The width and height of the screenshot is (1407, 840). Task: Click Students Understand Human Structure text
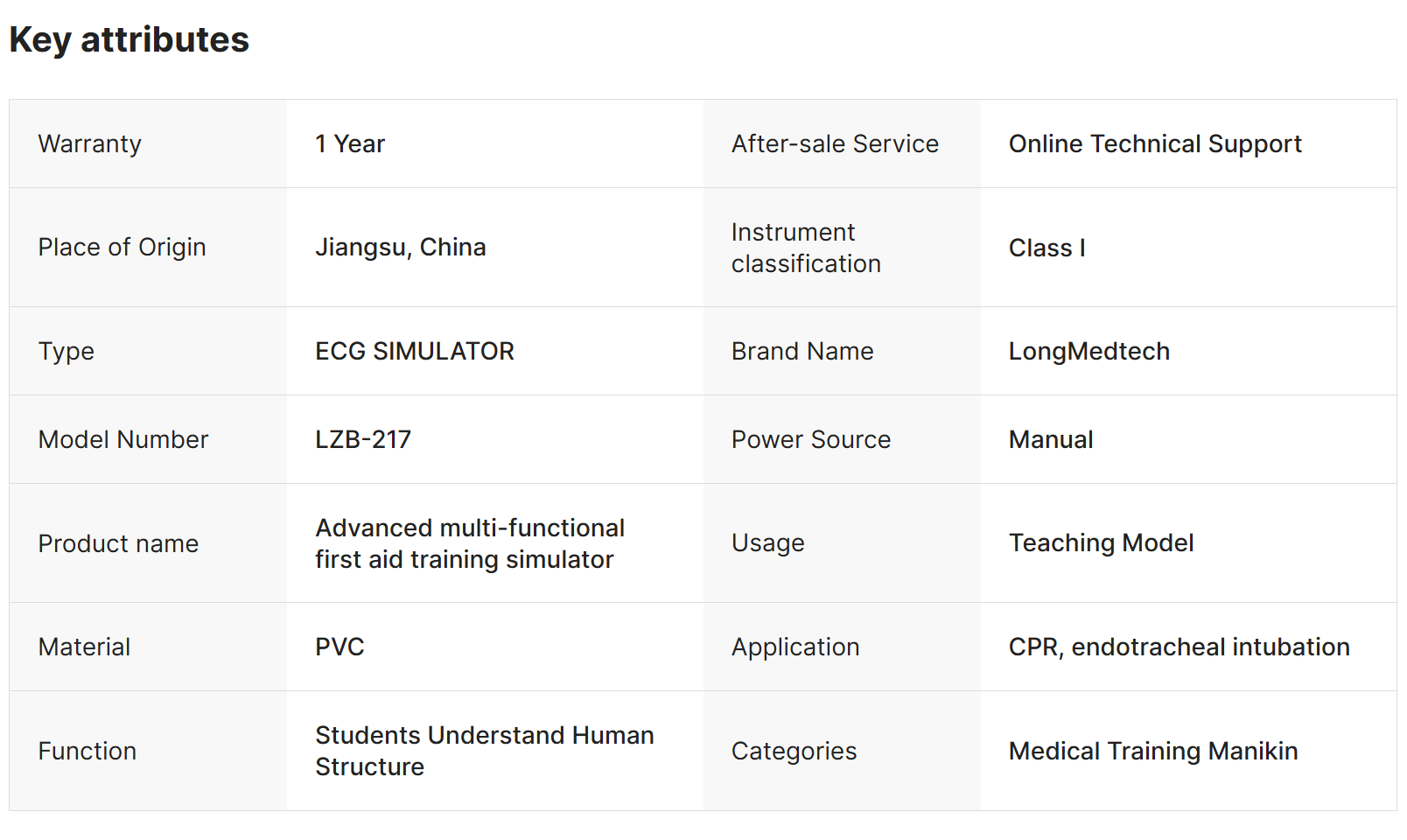tap(484, 751)
